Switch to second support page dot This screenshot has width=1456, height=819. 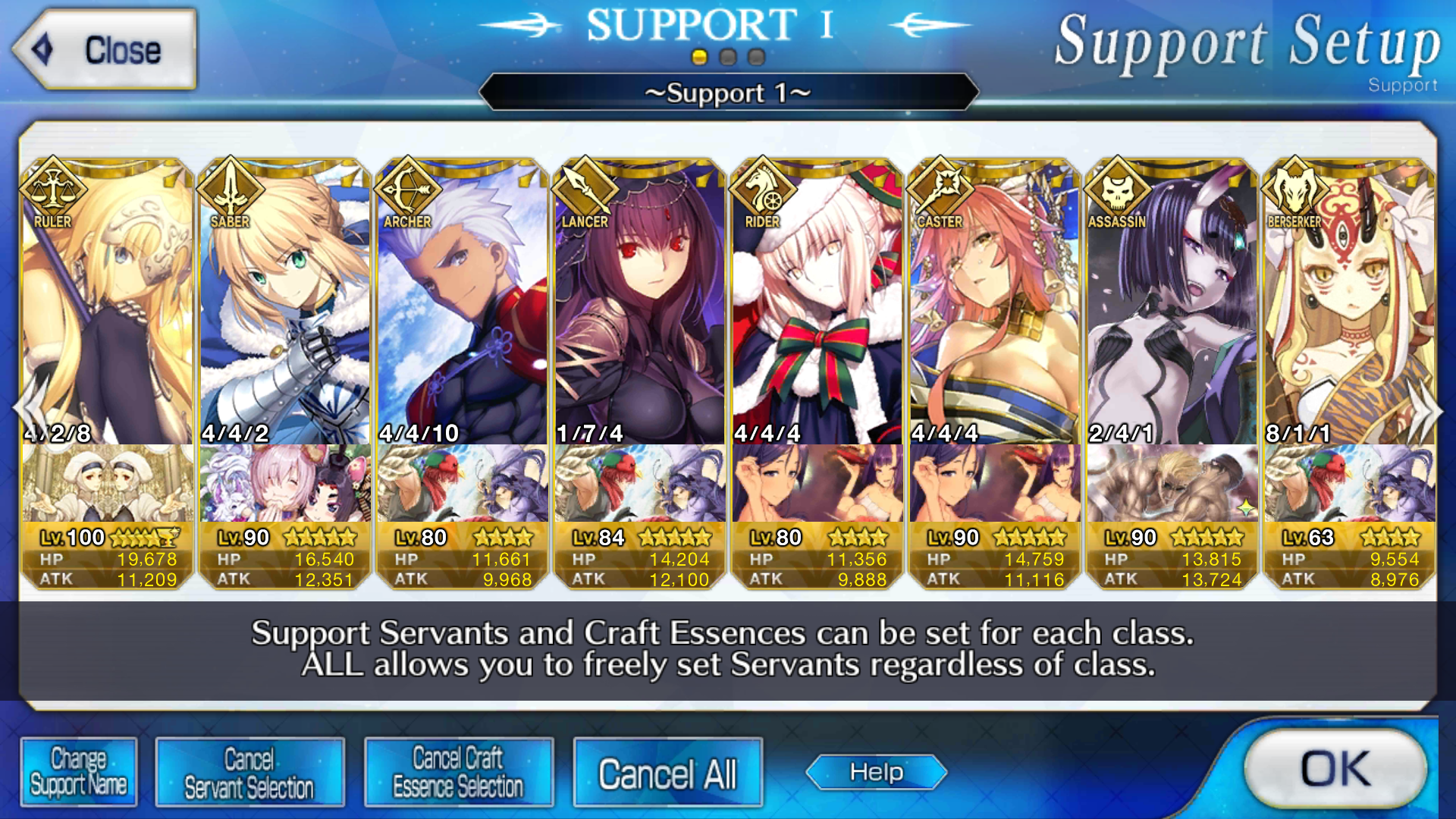728,57
